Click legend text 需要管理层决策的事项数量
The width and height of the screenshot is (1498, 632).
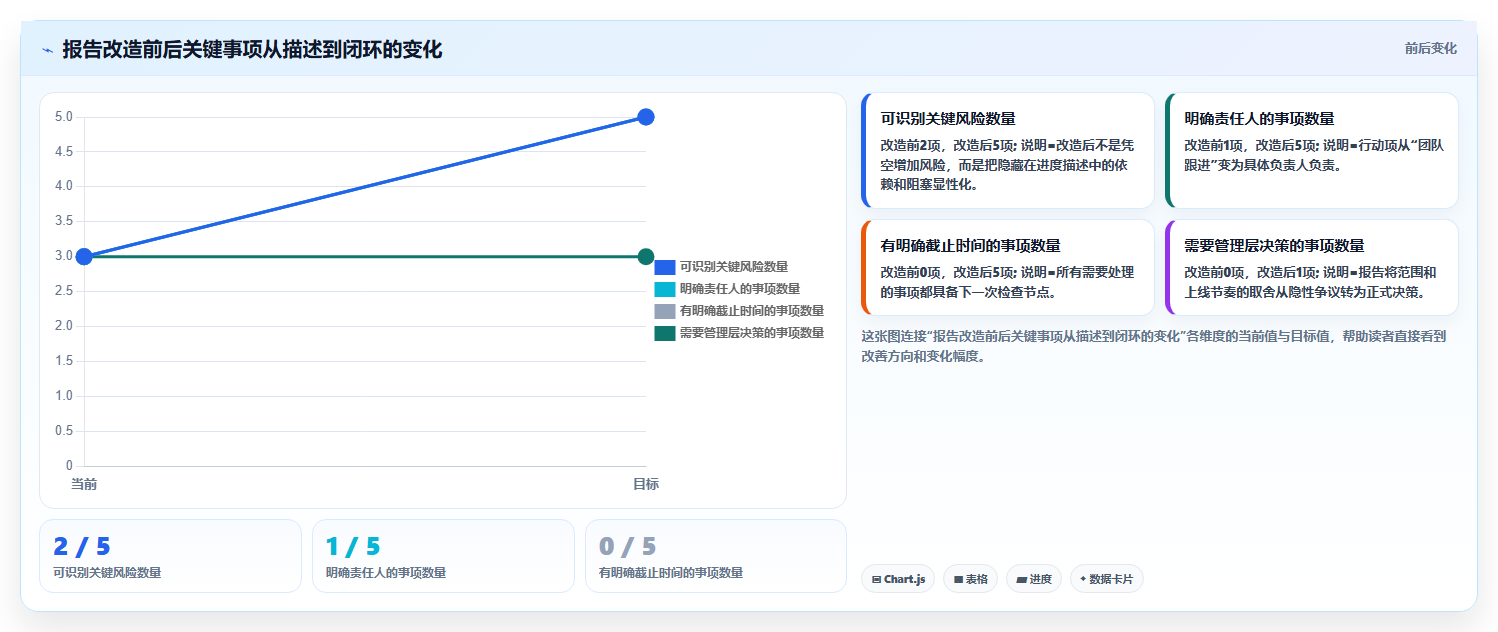point(752,333)
